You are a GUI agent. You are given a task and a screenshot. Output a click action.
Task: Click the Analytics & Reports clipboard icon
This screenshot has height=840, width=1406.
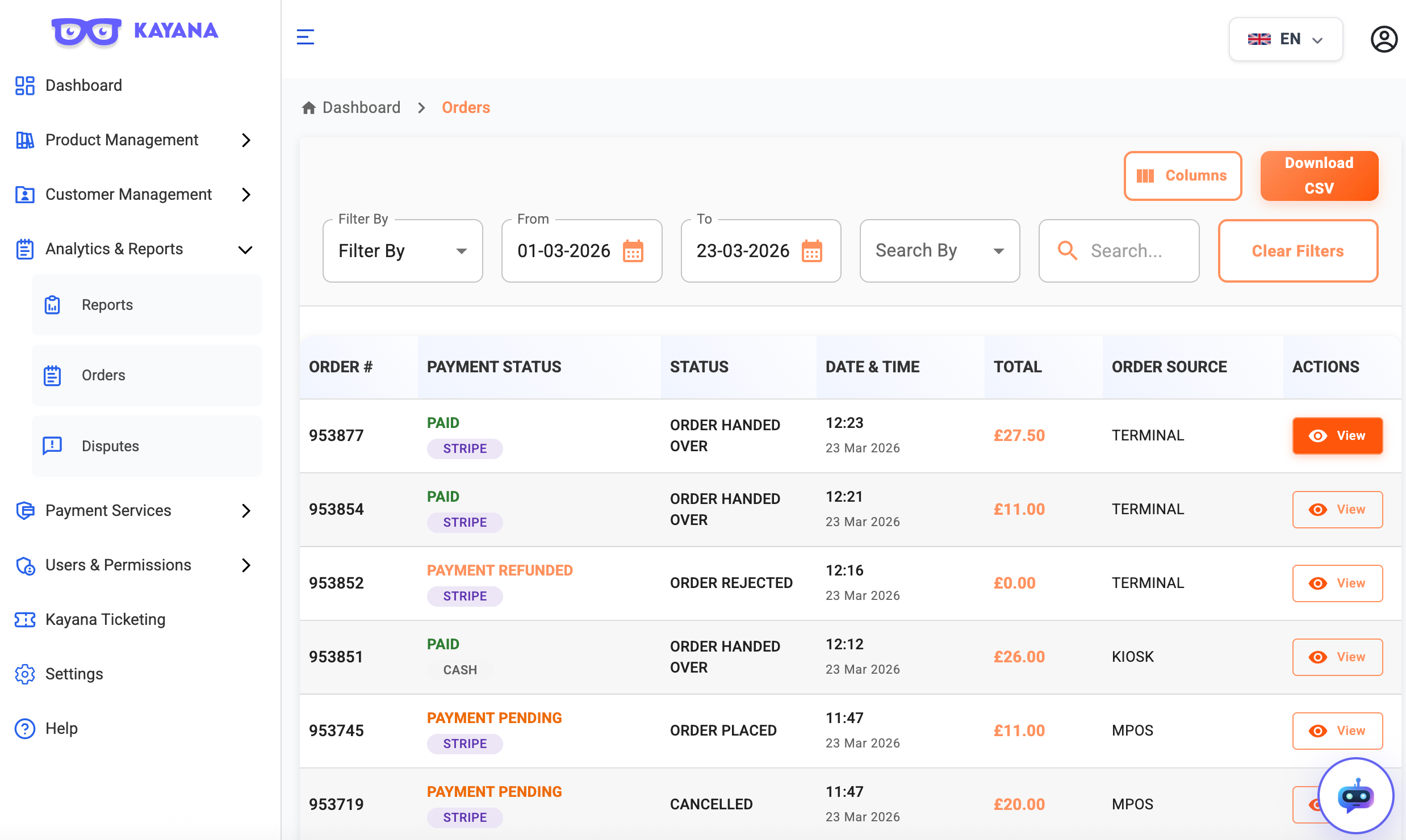25,249
